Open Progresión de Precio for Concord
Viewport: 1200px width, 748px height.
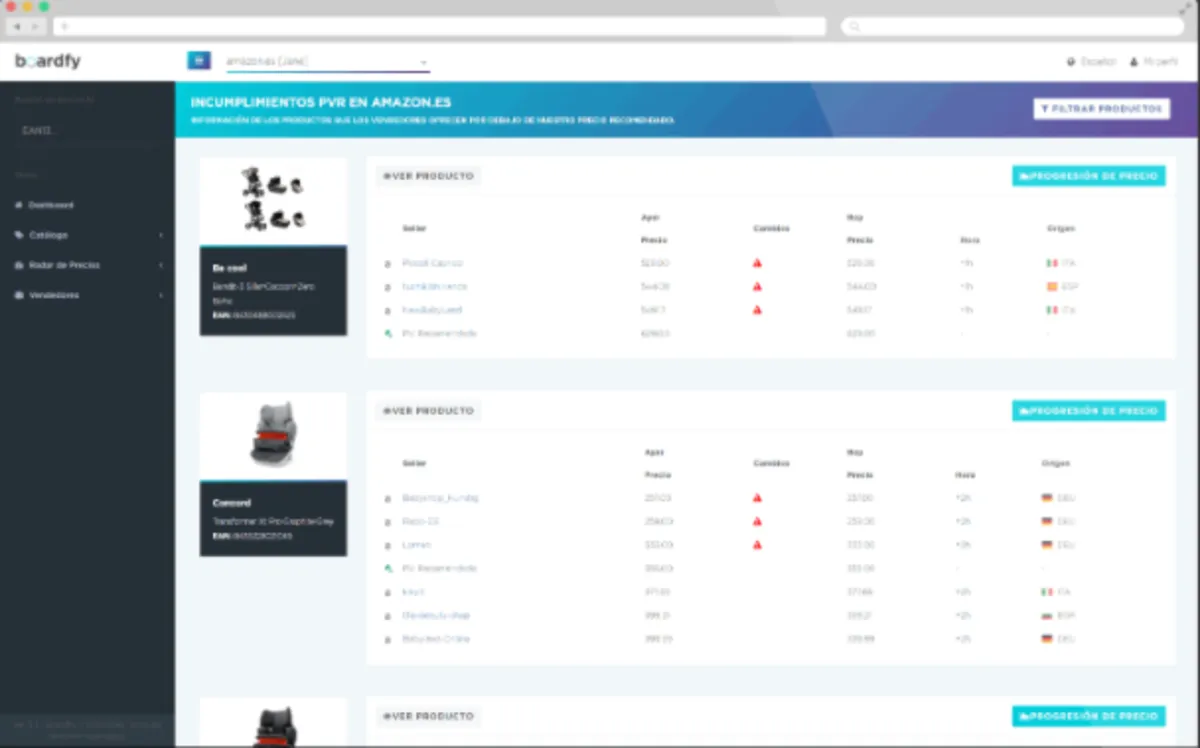pyautogui.click(x=1088, y=411)
